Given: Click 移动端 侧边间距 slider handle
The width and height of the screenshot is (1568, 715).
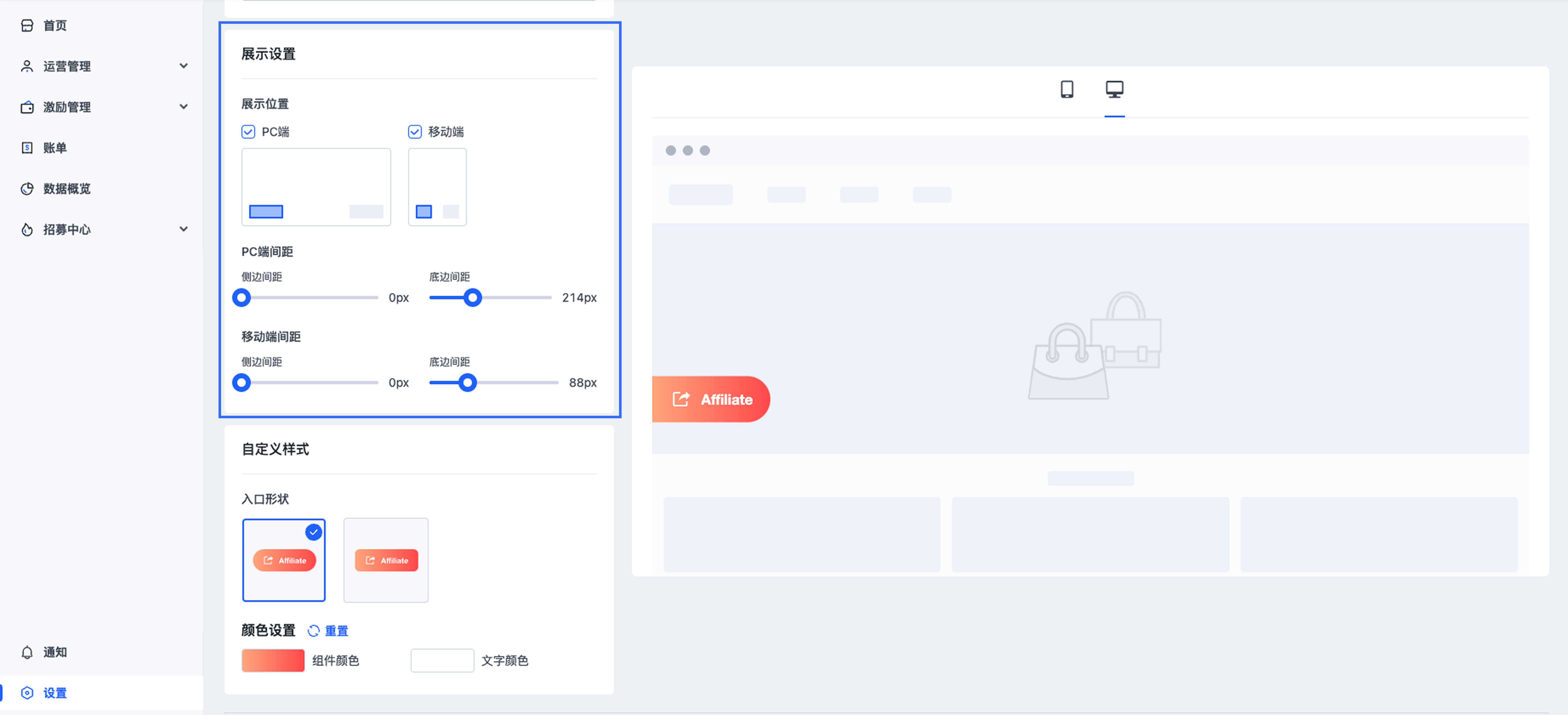Looking at the screenshot, I should 242,383.
